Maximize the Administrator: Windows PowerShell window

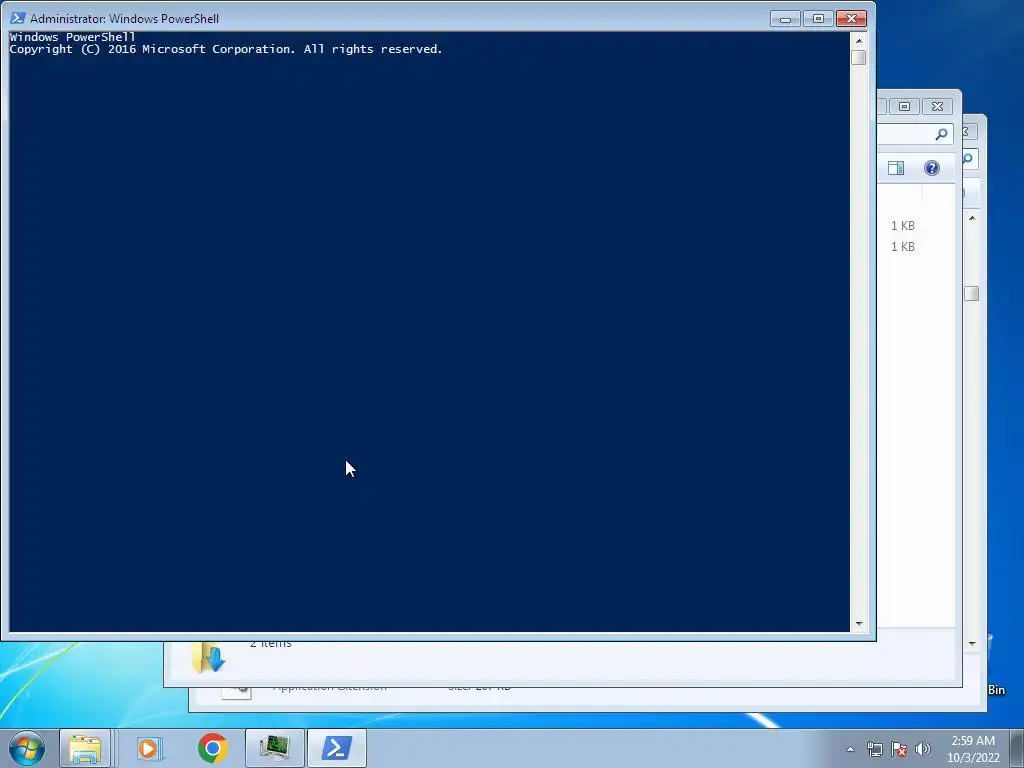pos(818,19)
